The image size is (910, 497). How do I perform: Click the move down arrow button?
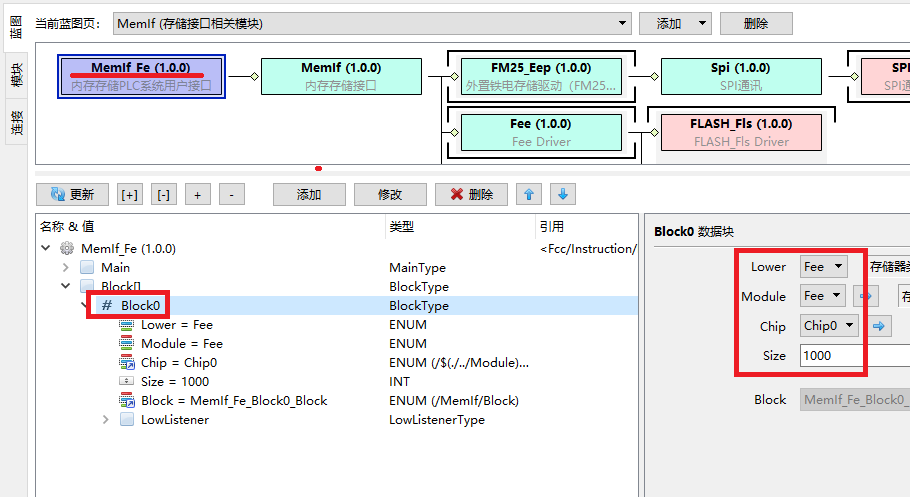(x=562, y=195)
